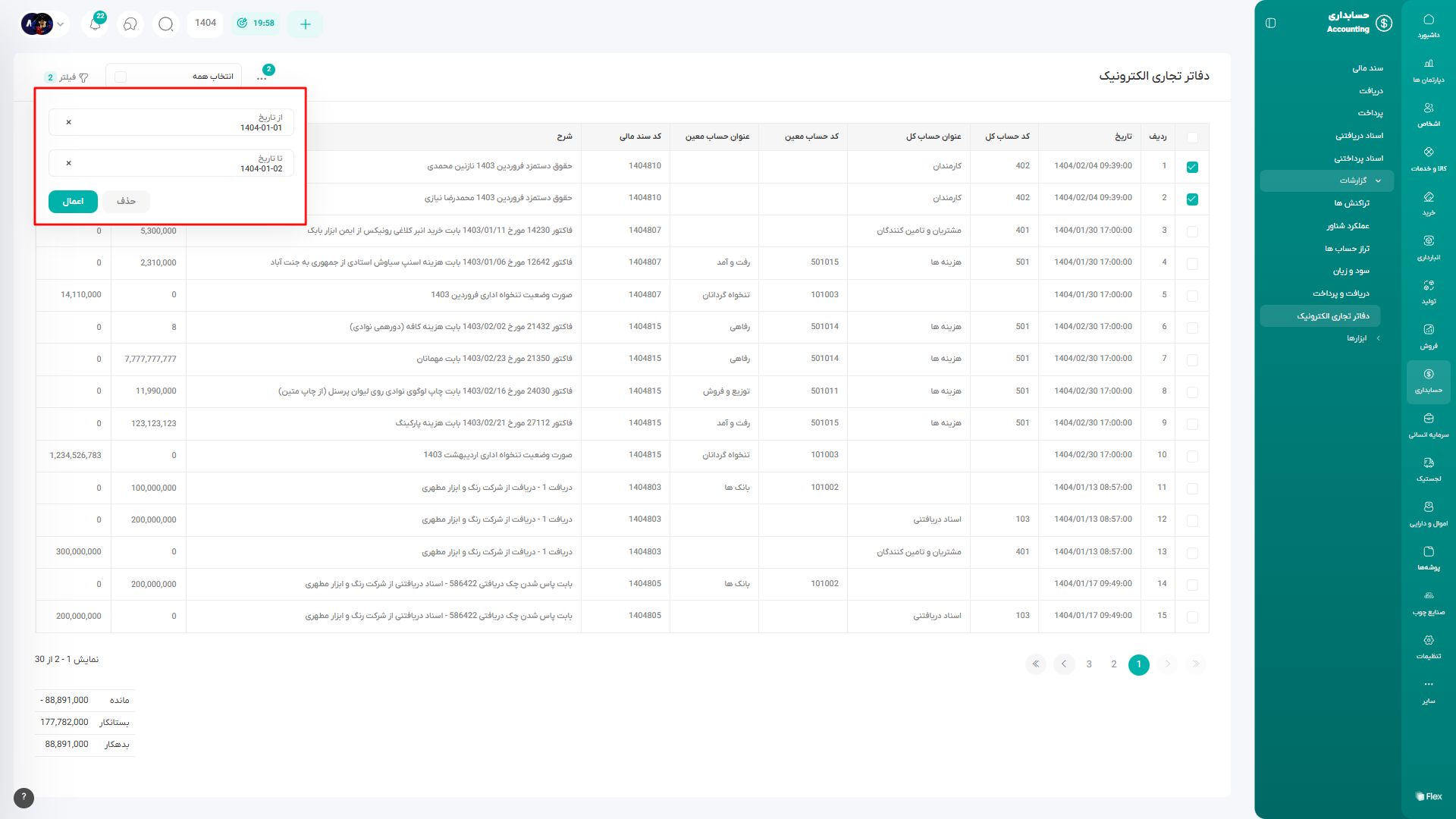Expand the user avatar dropdown arrow

click(61, 24)
